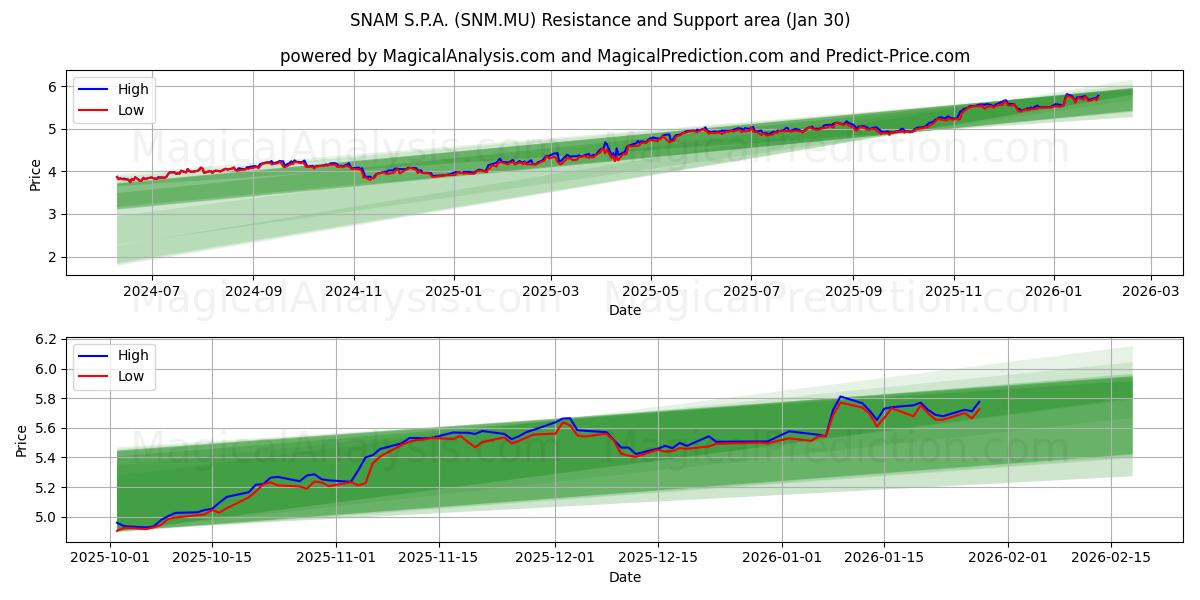Image resolution: width=1200 pixels, height=600 pixels.
Task: Click the y-axis value '5.4' in the bottom chart
Action: click(48, 458)
